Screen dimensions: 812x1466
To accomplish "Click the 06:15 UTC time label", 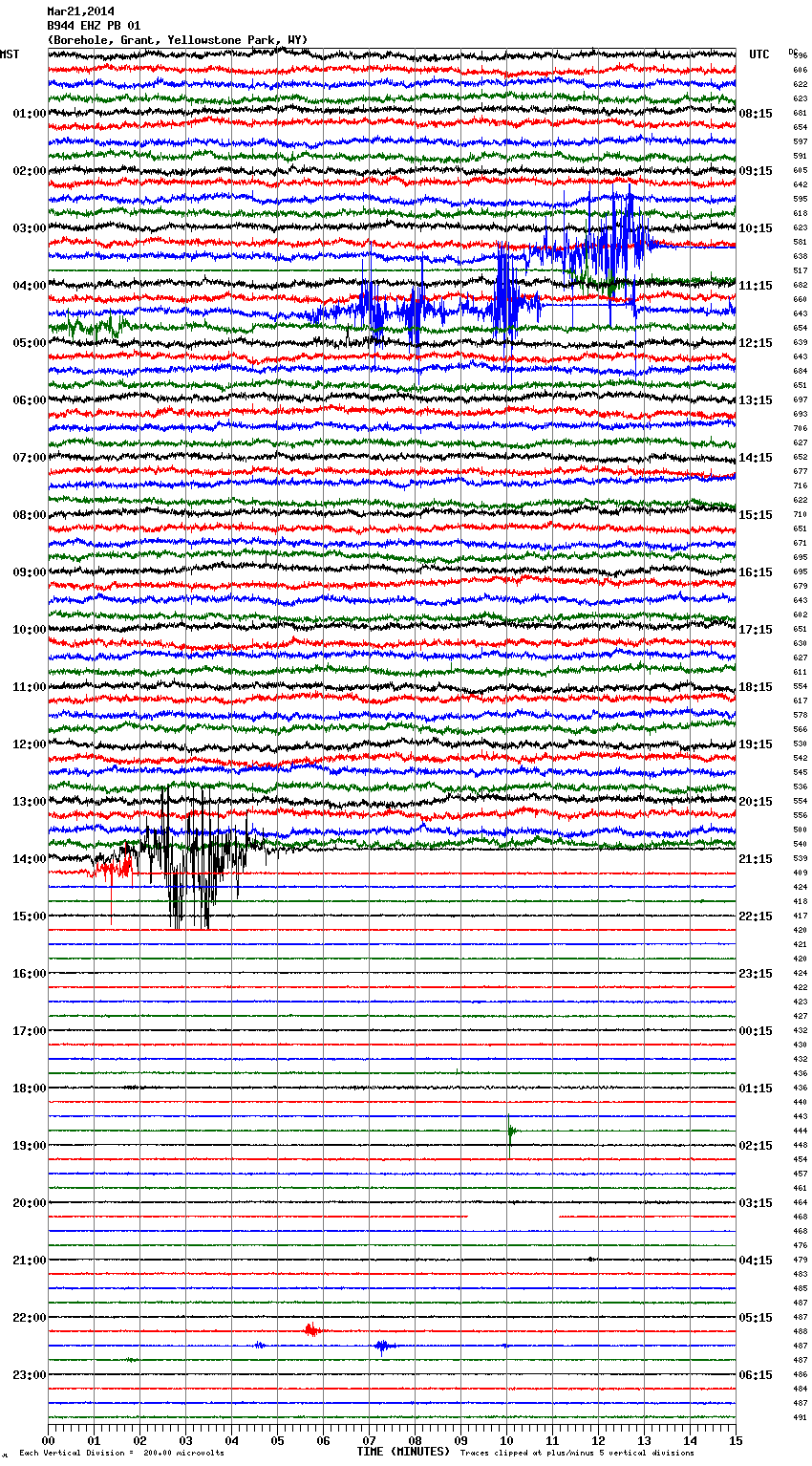I will [756, 1375].
